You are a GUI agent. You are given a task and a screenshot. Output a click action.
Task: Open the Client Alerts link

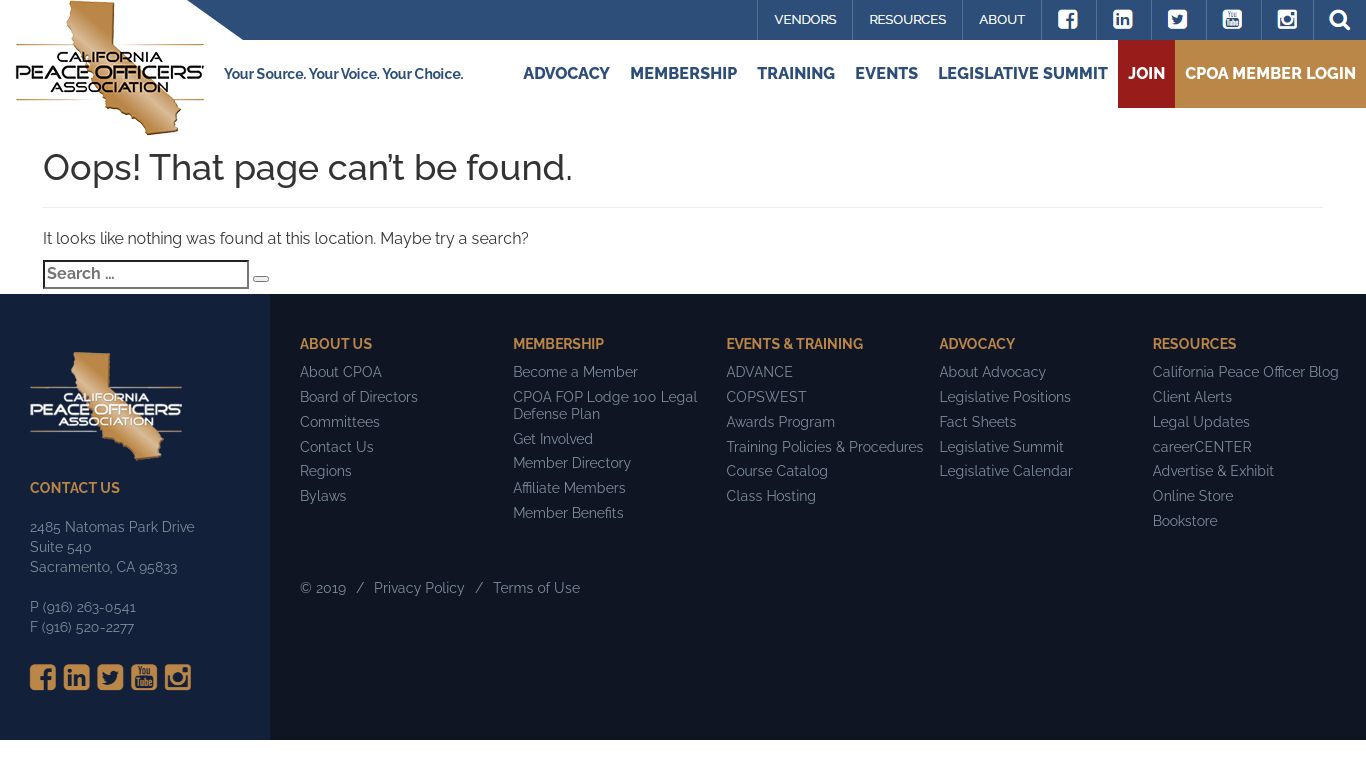click(x=1192, y=397)
